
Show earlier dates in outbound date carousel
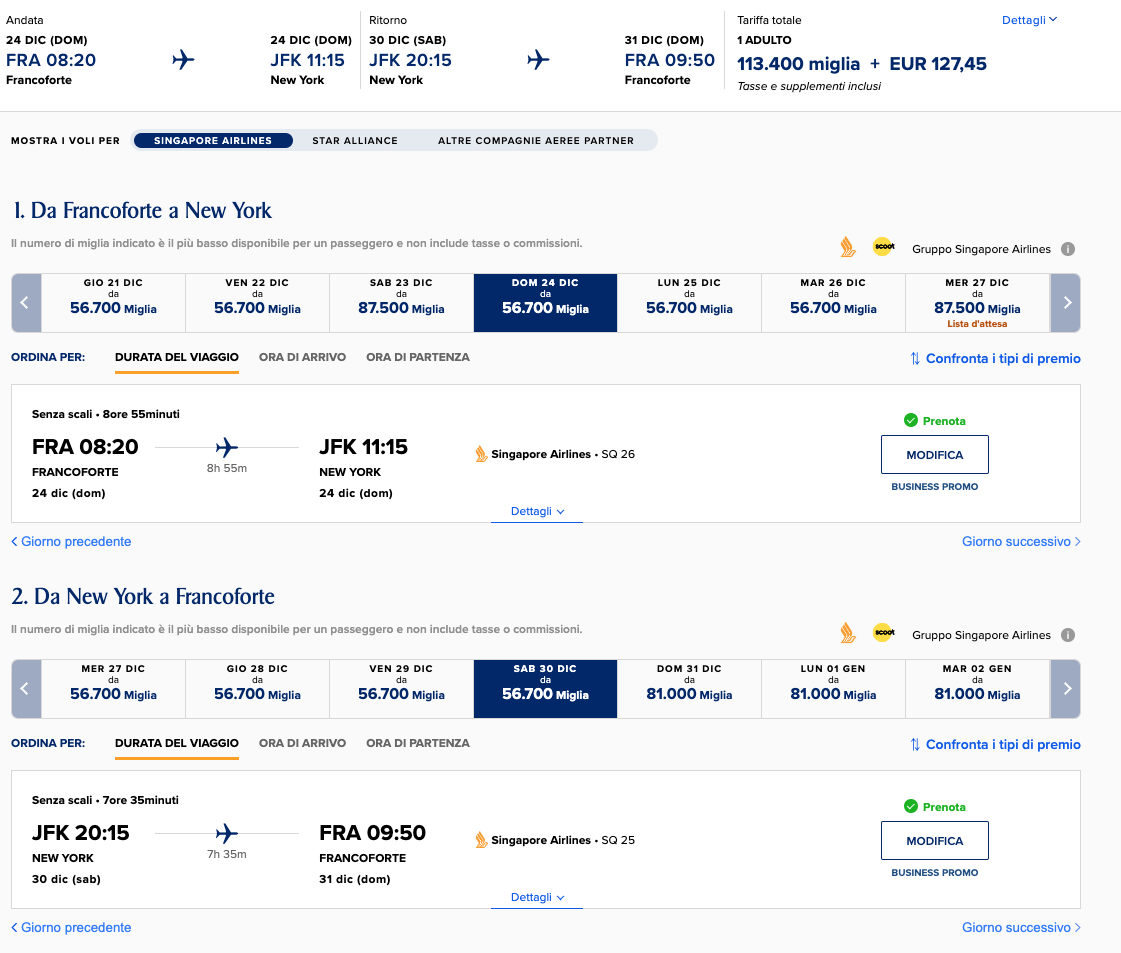click(26, 302)
